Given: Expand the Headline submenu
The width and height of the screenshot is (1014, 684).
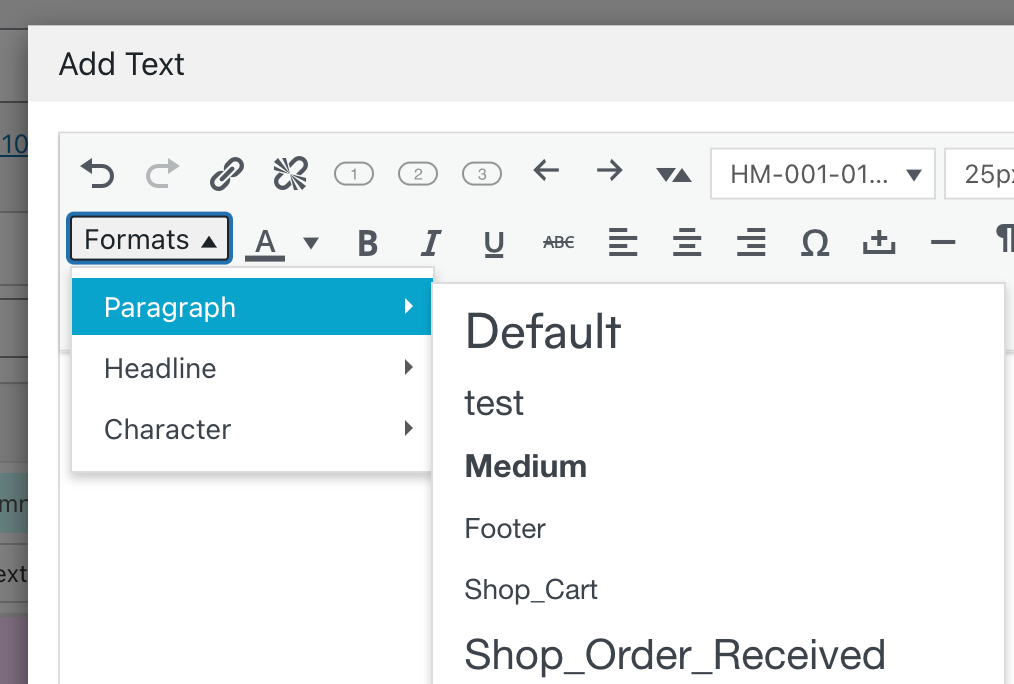Looking at the screenshot, I should click(x=251, y=368).
